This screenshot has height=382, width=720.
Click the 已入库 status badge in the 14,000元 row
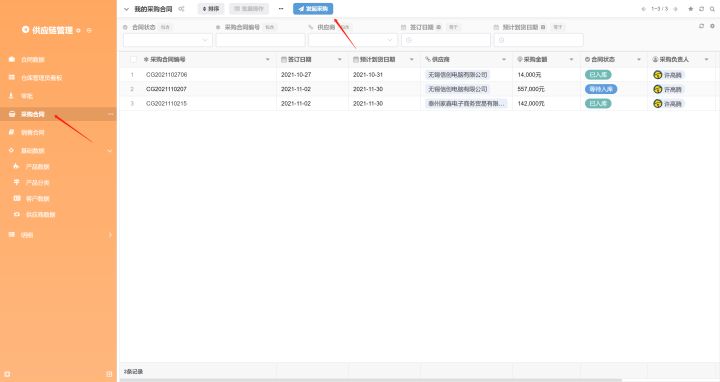[x=598, y=74]
